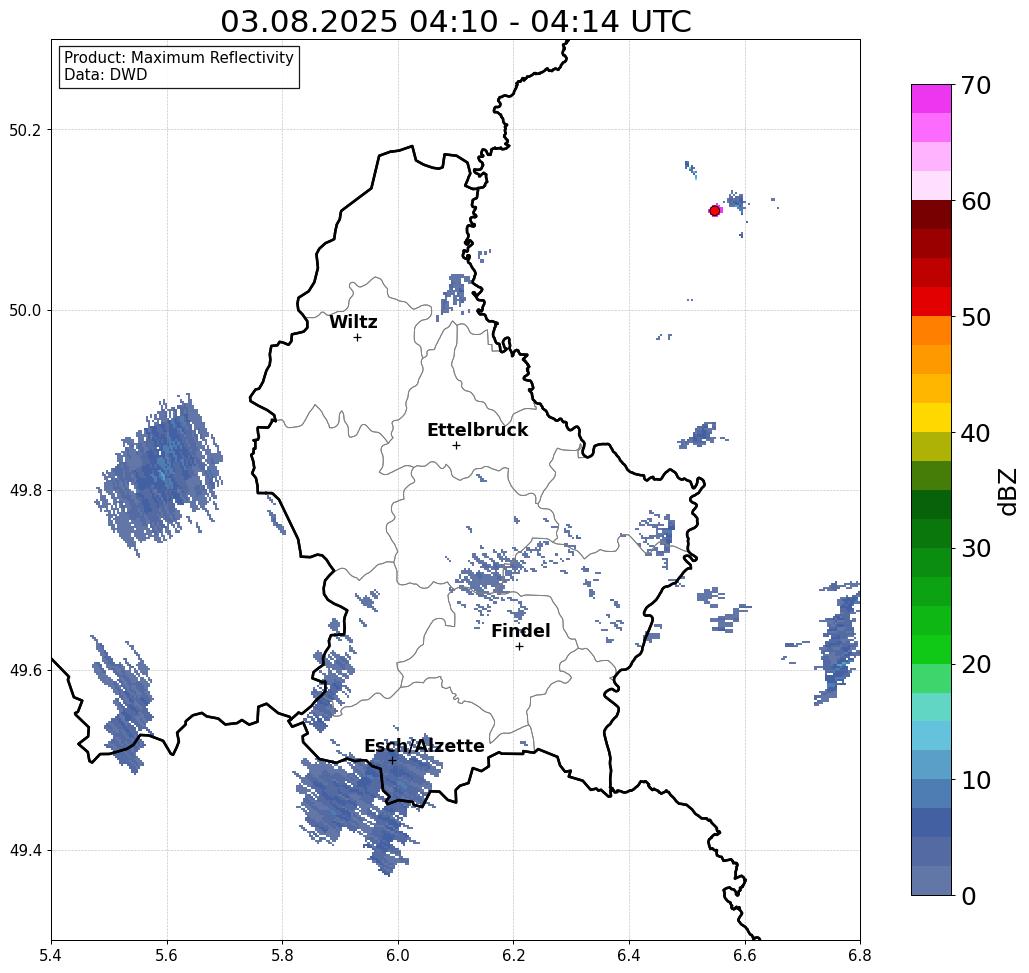
Task: Click the colorbar tick label 50
Action: pyautogui.click(x=975, y=317)
